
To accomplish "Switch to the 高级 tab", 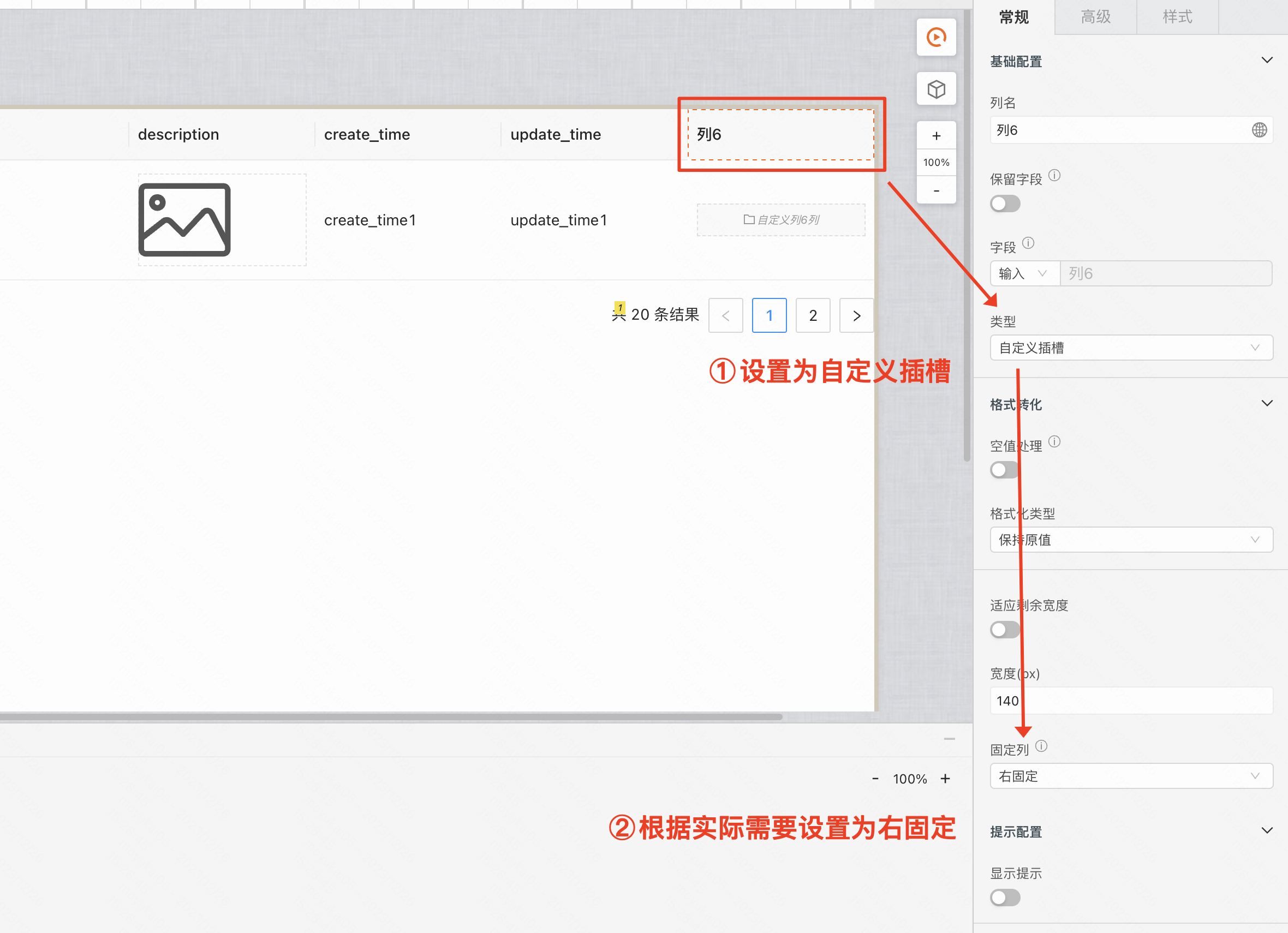I will tap(1095, 17).
